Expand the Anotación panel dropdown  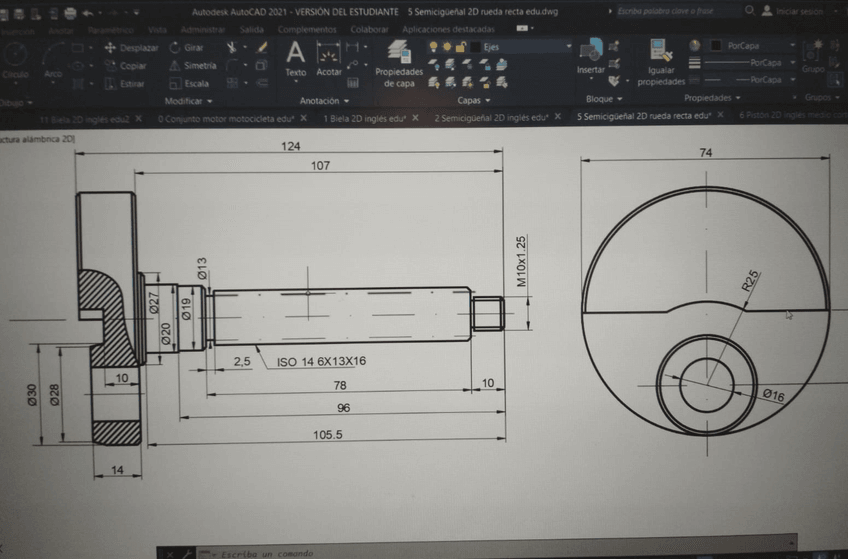[324, 101]
